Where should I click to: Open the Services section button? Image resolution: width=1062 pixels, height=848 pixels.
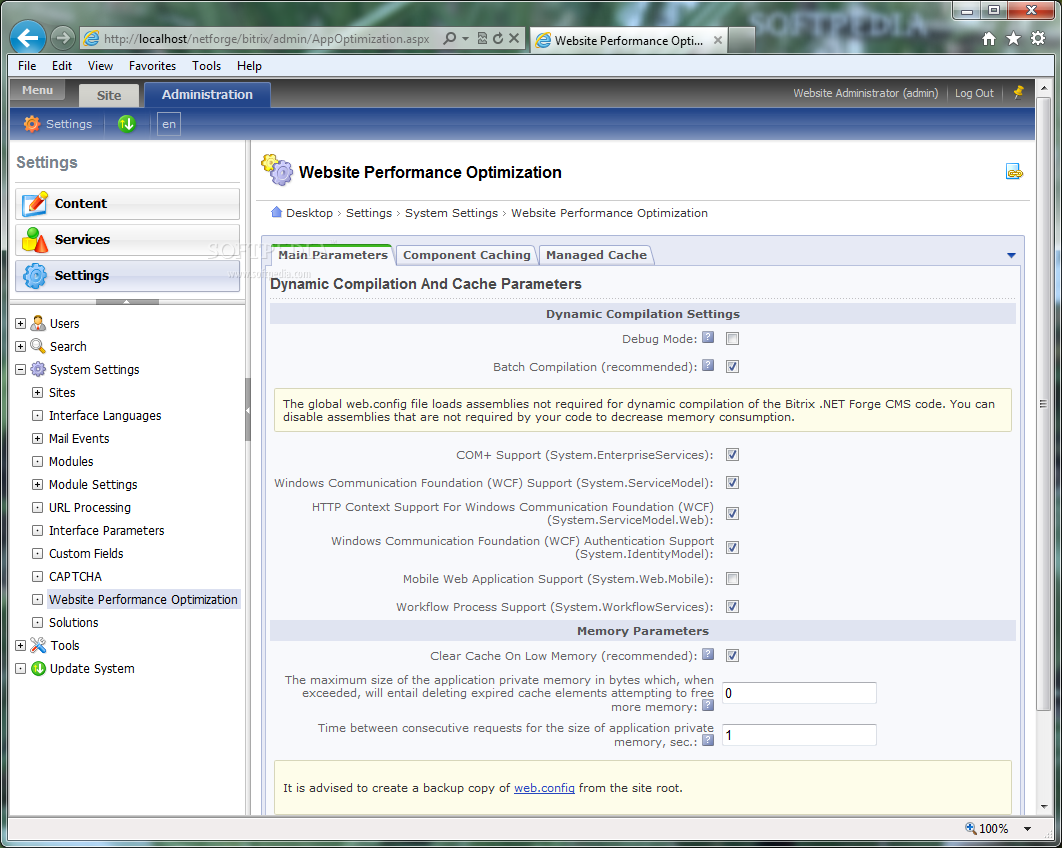tap(127, 239)
